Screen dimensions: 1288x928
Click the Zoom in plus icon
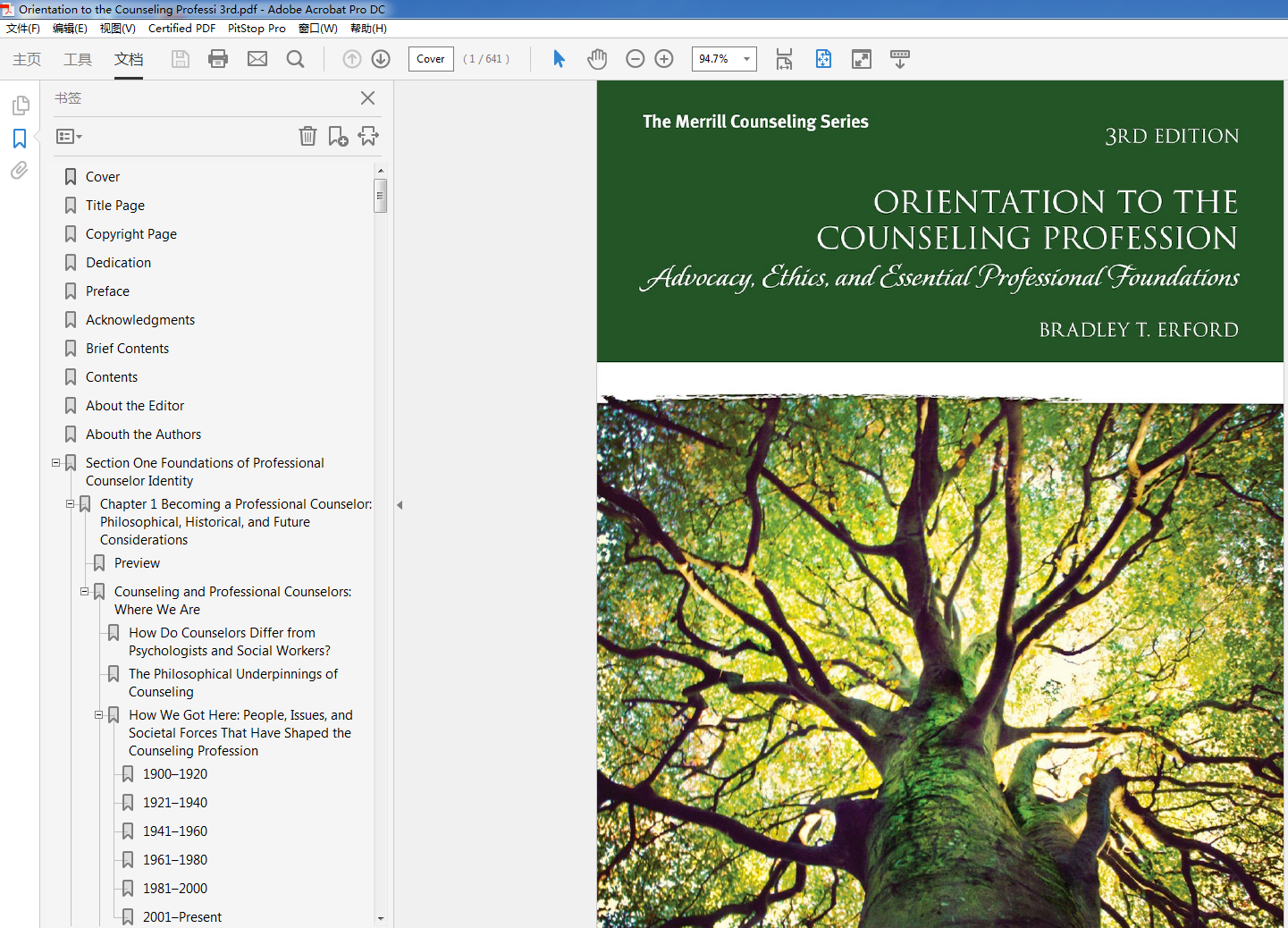(664, 59)
